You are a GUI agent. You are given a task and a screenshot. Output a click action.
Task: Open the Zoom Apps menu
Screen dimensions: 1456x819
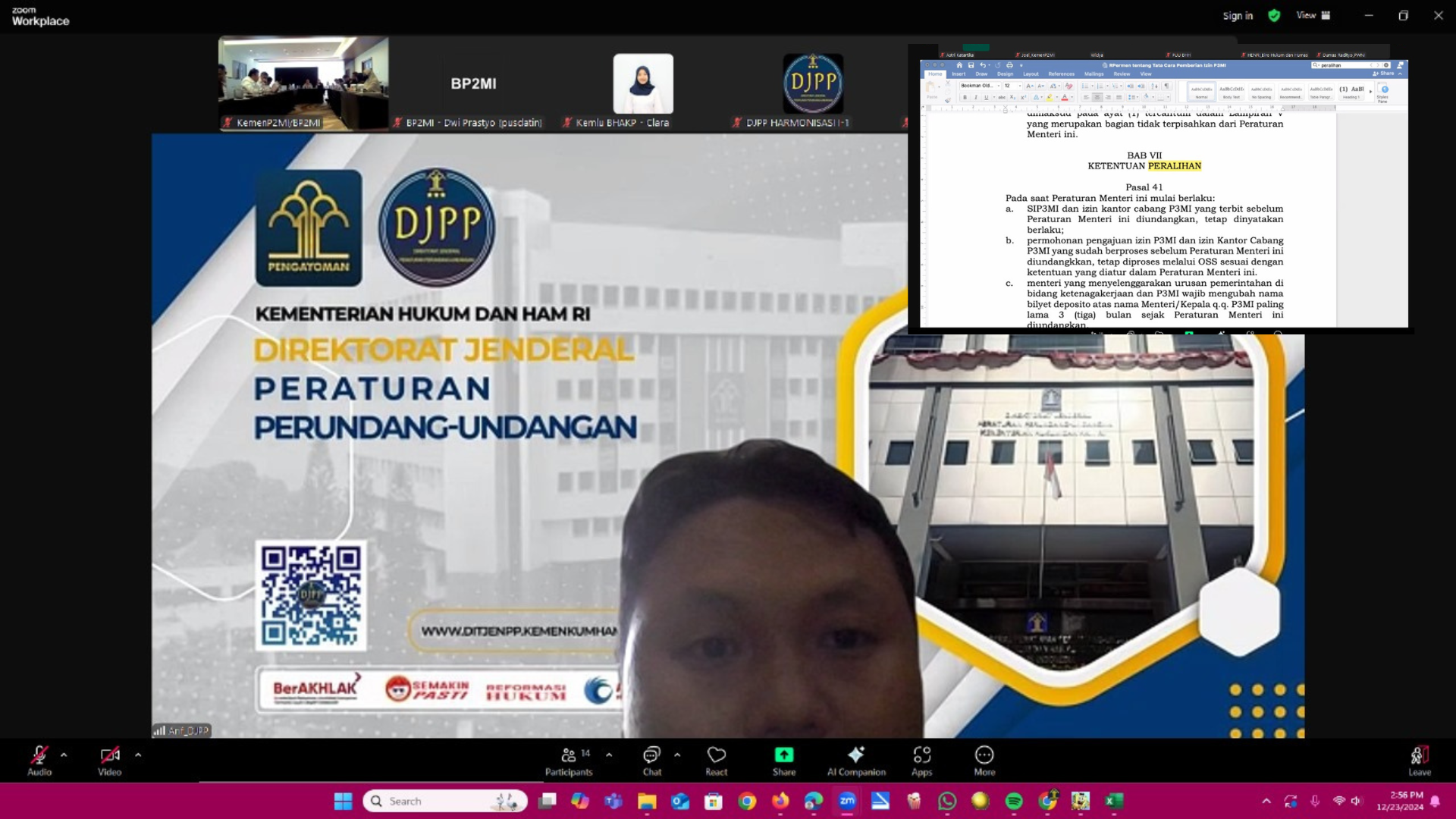(922, 761)
